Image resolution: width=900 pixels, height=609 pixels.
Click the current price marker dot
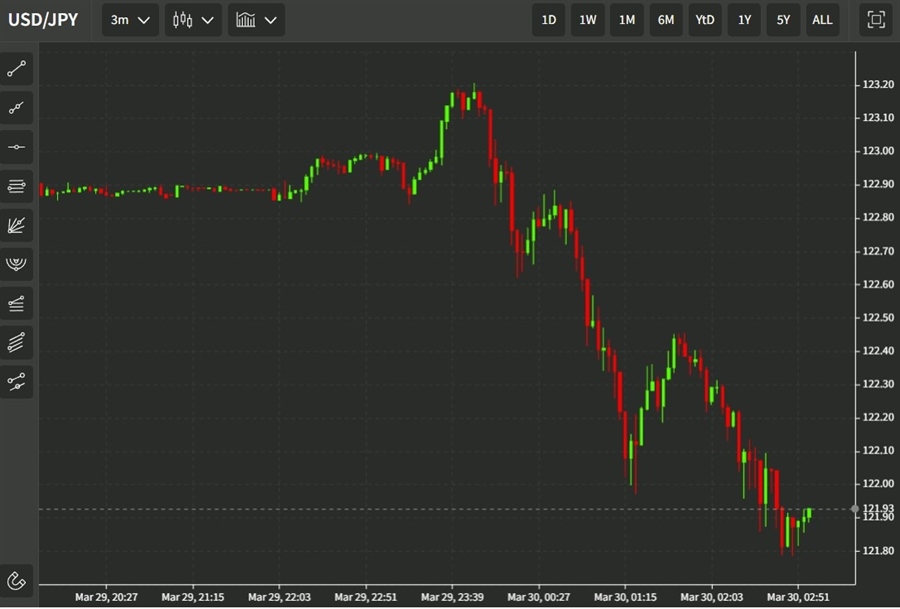[x=855, y=509]
